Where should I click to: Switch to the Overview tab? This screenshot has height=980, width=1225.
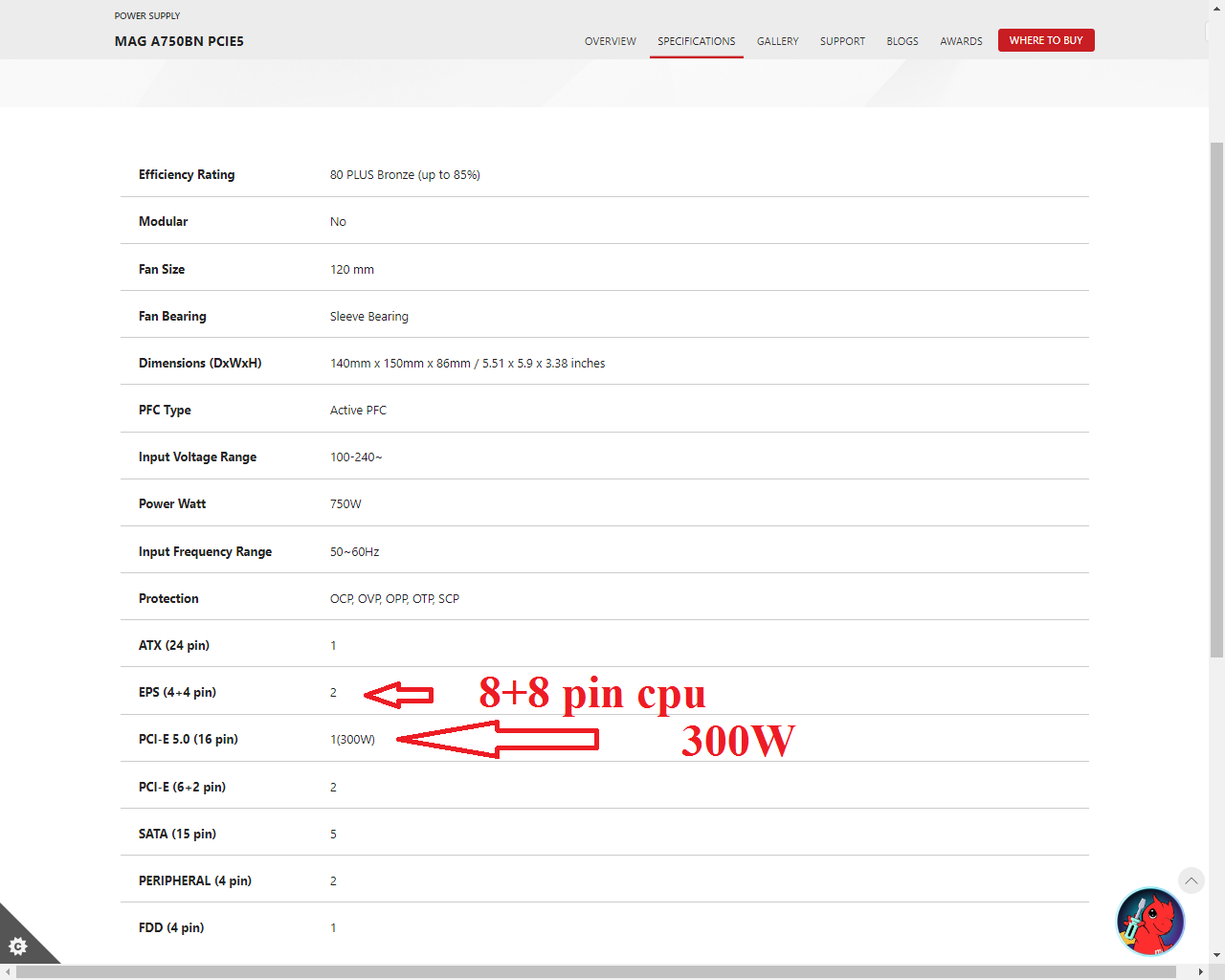coord(610,41)
